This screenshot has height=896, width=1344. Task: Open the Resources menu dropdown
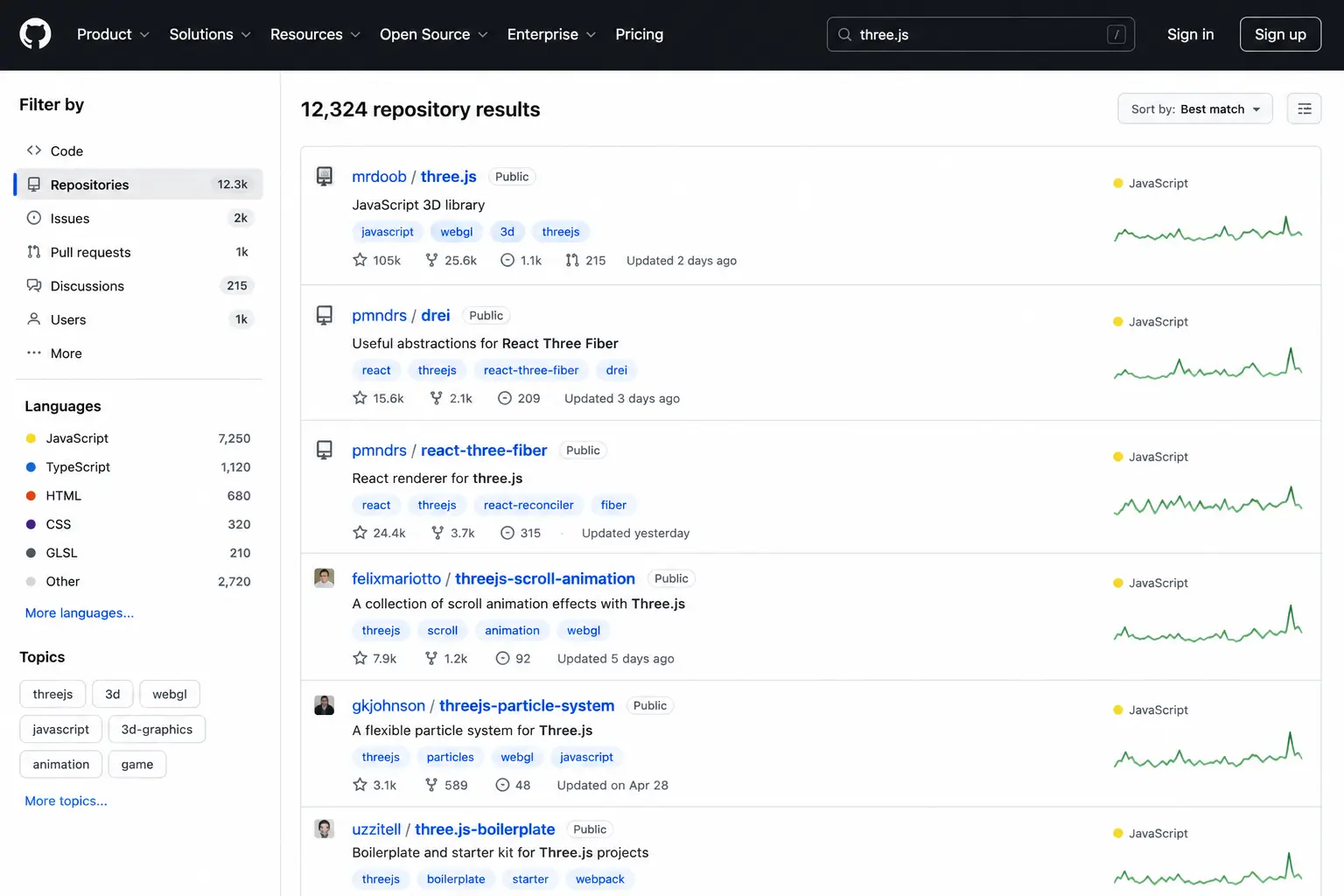pyautogui.click(x=315, y=34)
